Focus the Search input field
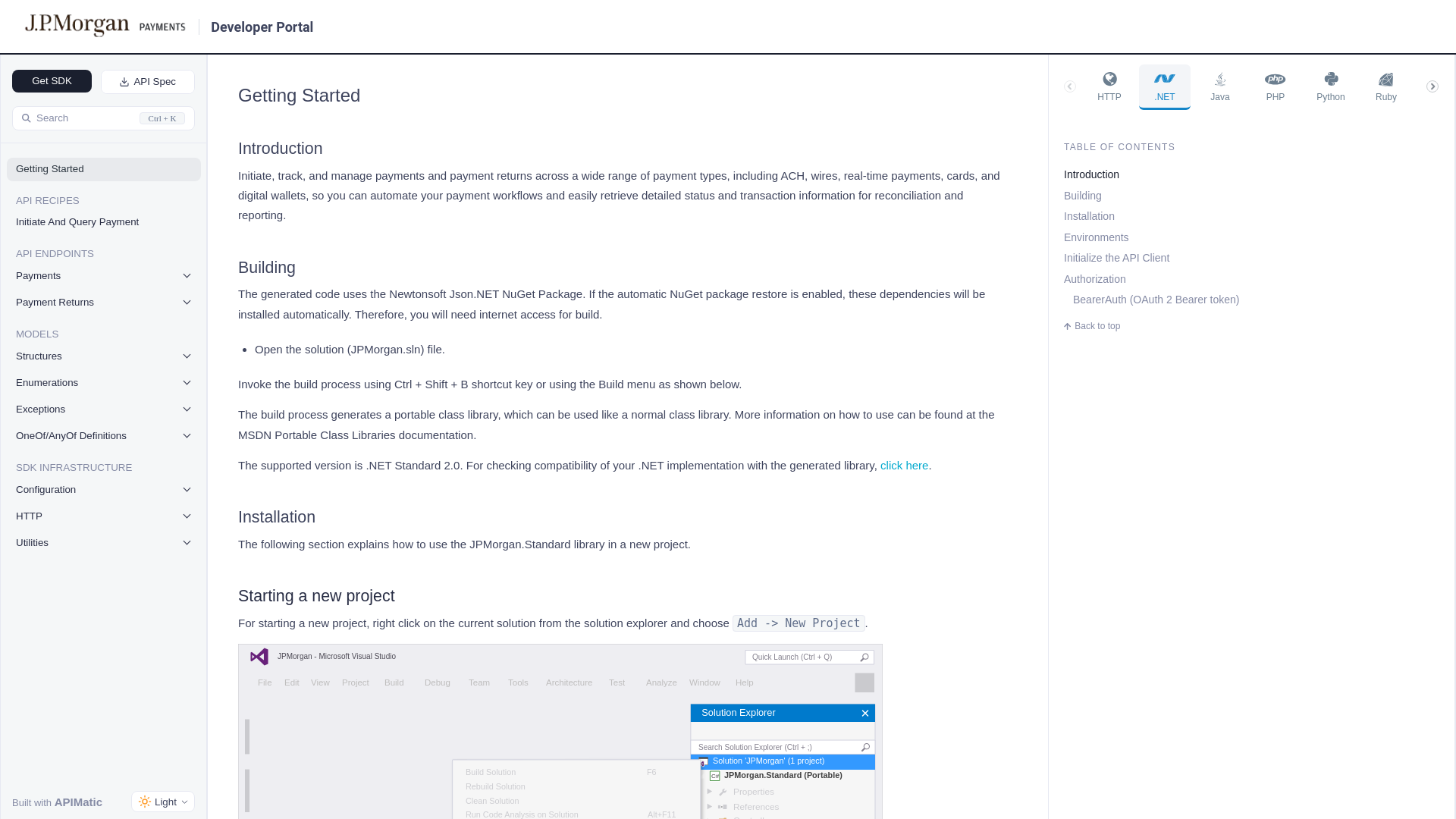Screen dimensions: 1456x819 pos(83,118)
